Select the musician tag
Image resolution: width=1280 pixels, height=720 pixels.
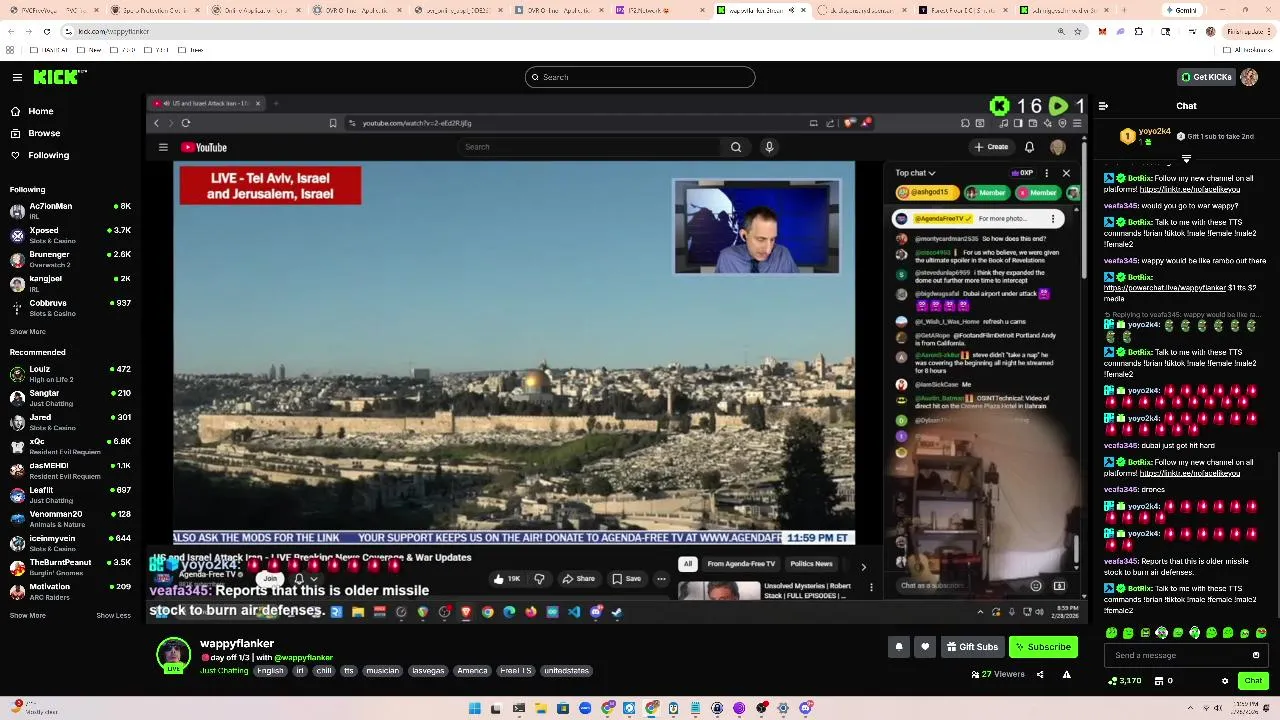(x=382, y=671)
